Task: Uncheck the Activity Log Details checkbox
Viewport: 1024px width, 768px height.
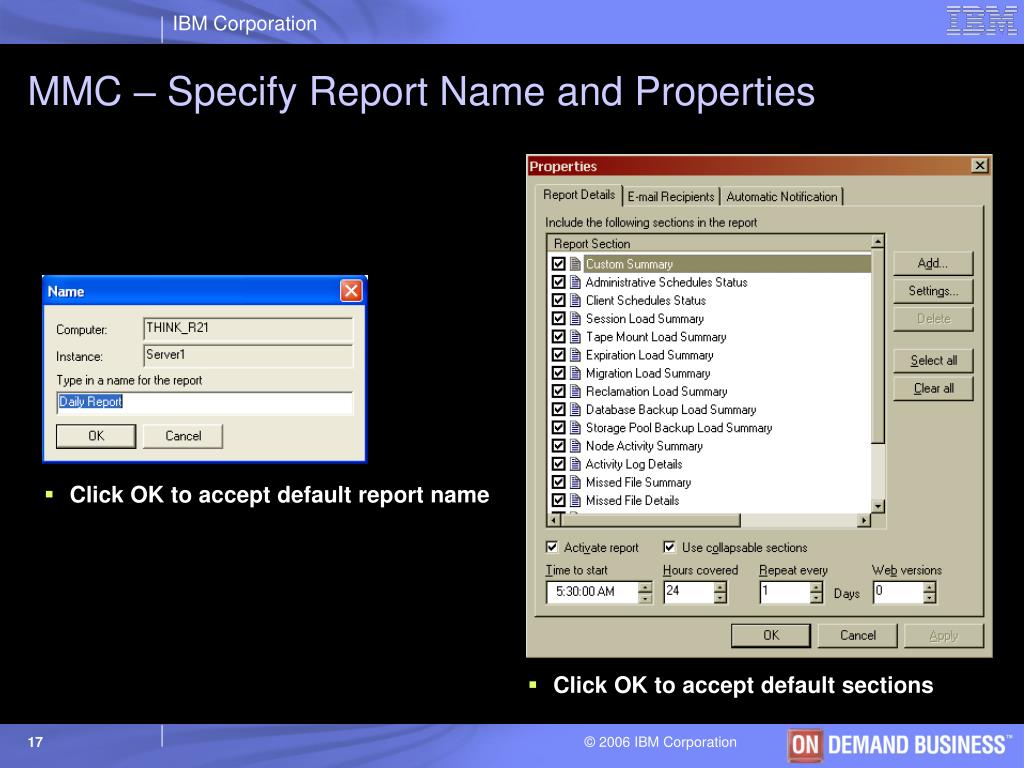Action: point(558,464)
